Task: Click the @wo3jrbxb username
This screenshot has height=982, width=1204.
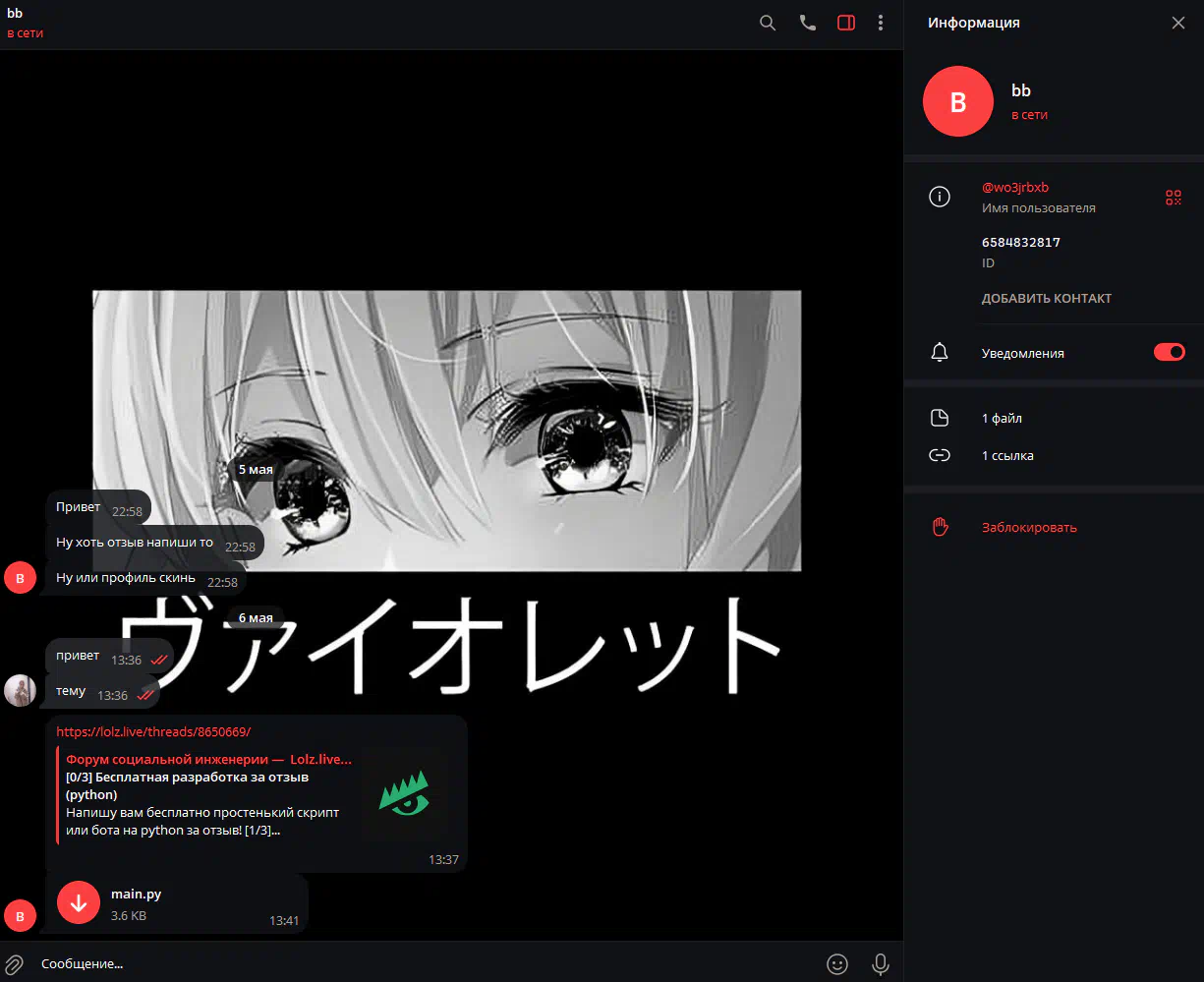Action: (x=1015, y=188)
